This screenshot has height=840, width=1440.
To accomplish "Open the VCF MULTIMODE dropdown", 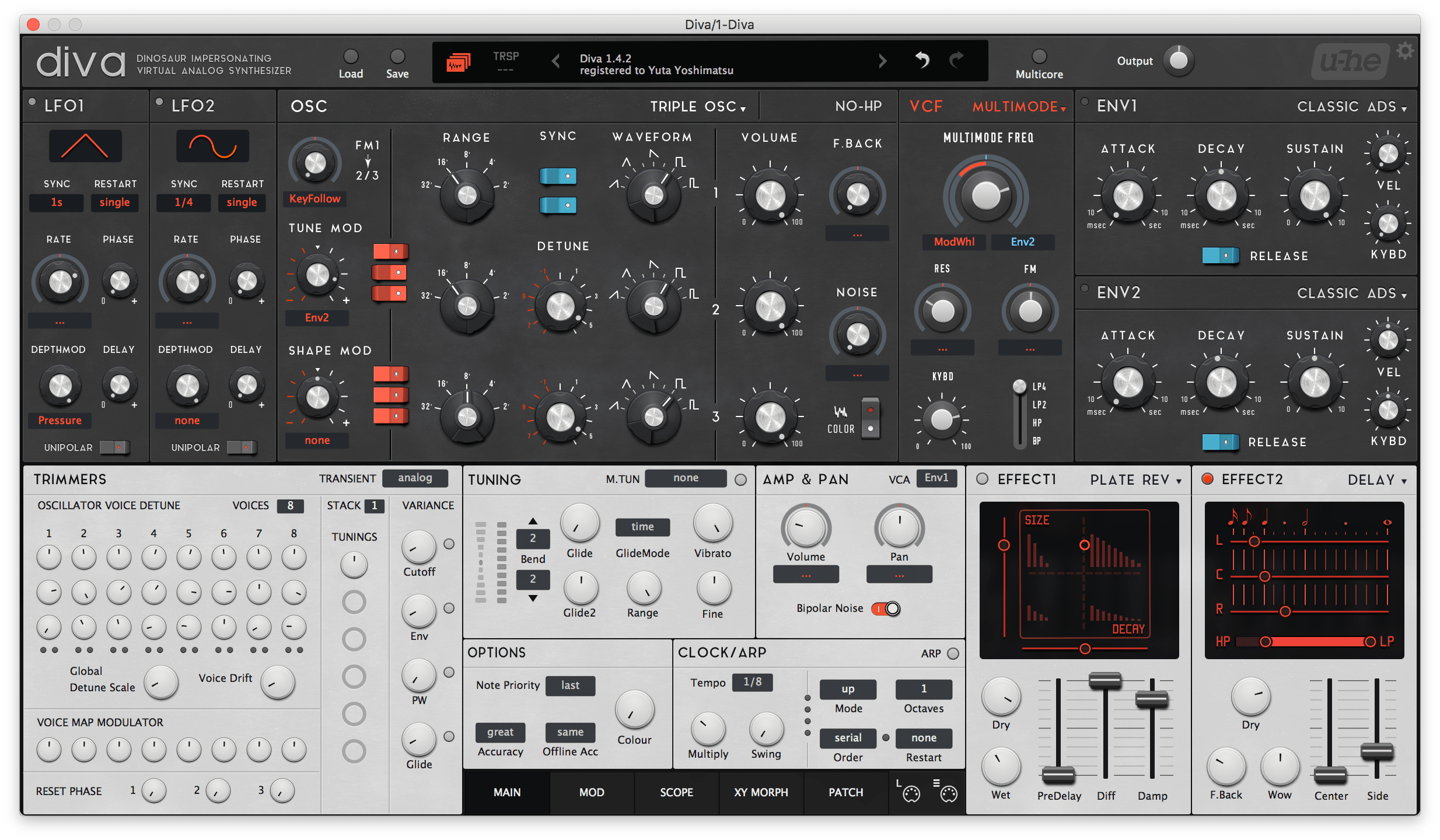I will pos(1019,107).
